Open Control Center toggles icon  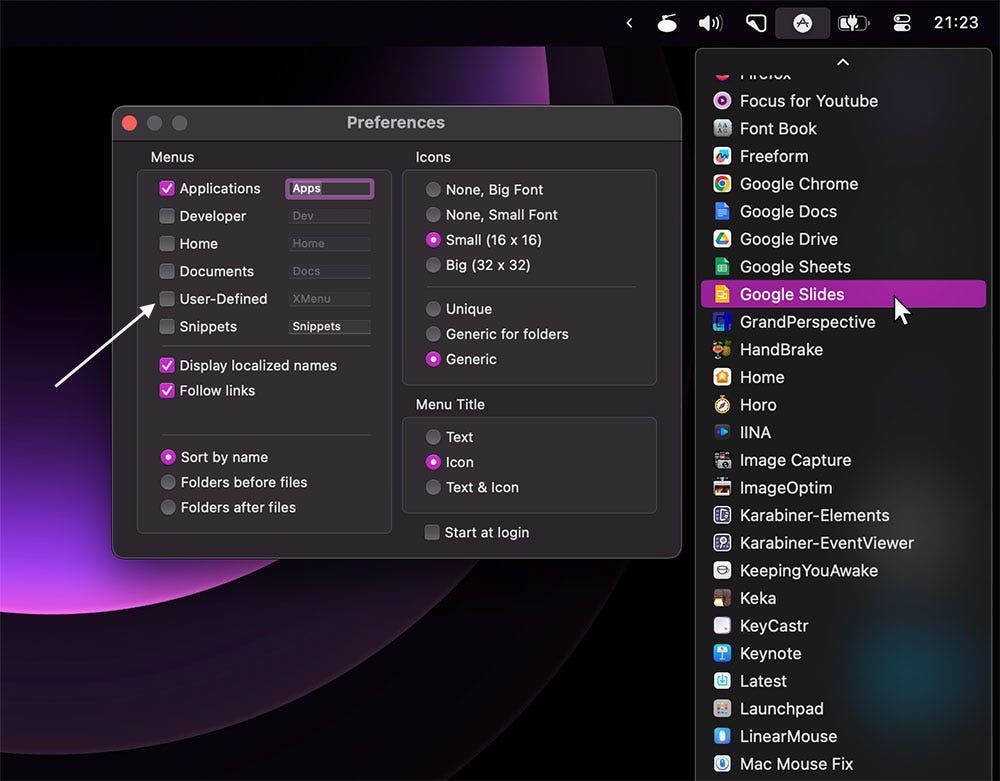(902, 24)
